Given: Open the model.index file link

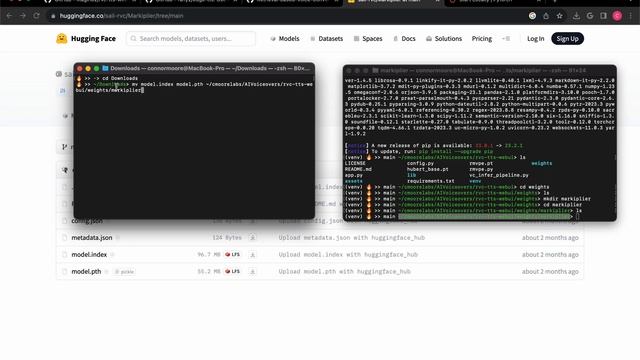Looking at the screenshot, I should point(89,254).
